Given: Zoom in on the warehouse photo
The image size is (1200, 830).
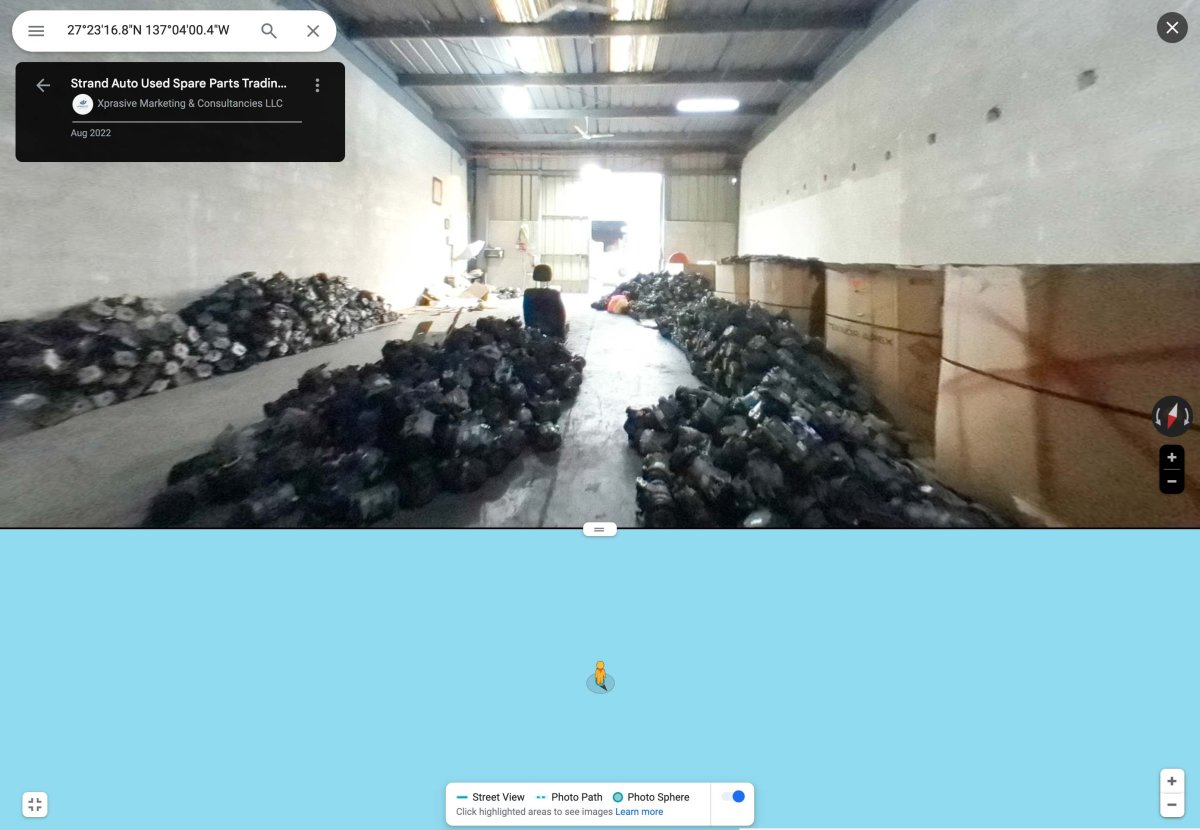Looking at the screenshot, I should click(1172, 458).
